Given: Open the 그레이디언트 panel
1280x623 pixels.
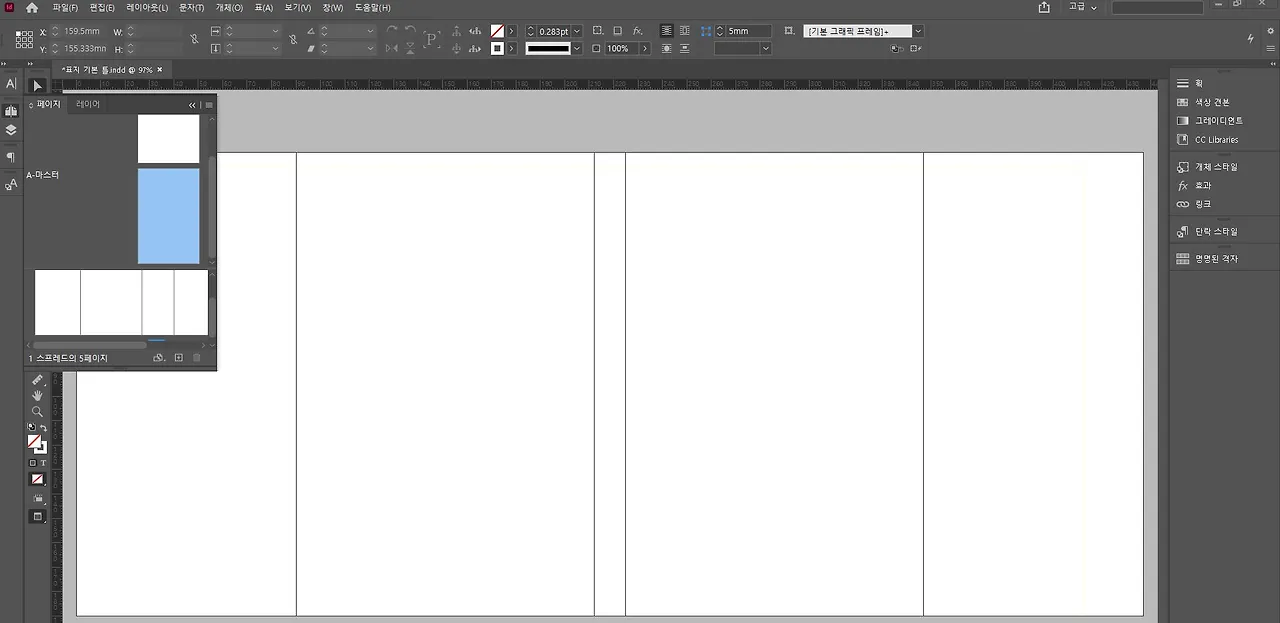Looking at the screenshot, I should 1210,121.
